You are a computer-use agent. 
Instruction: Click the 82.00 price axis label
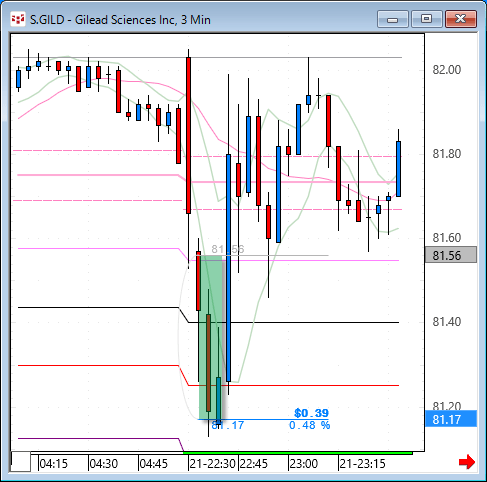tap(447, 70)
